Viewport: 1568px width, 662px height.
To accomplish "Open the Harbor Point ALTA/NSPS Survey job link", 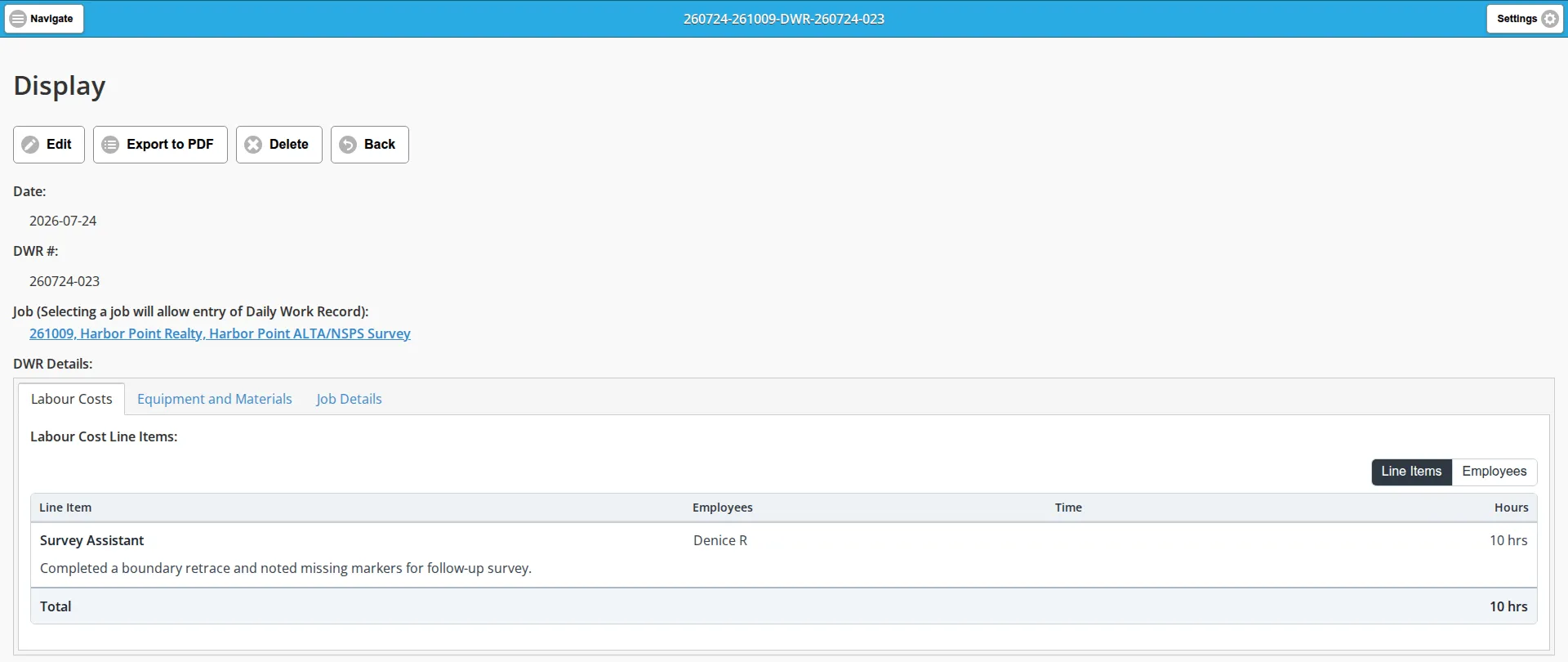I will coord(220,333).
